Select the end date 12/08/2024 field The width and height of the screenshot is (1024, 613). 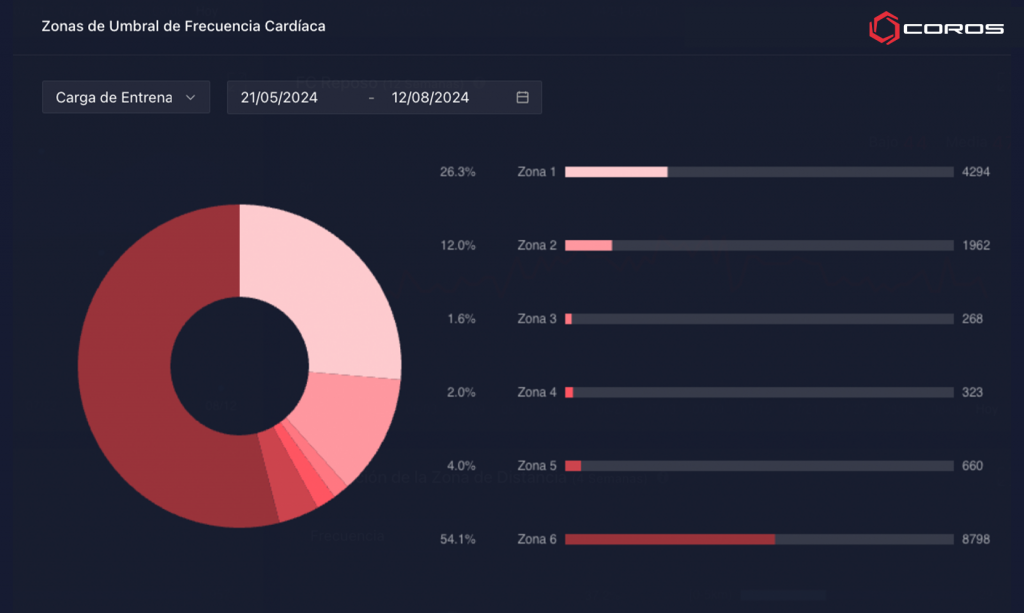(x=430, y=98)
